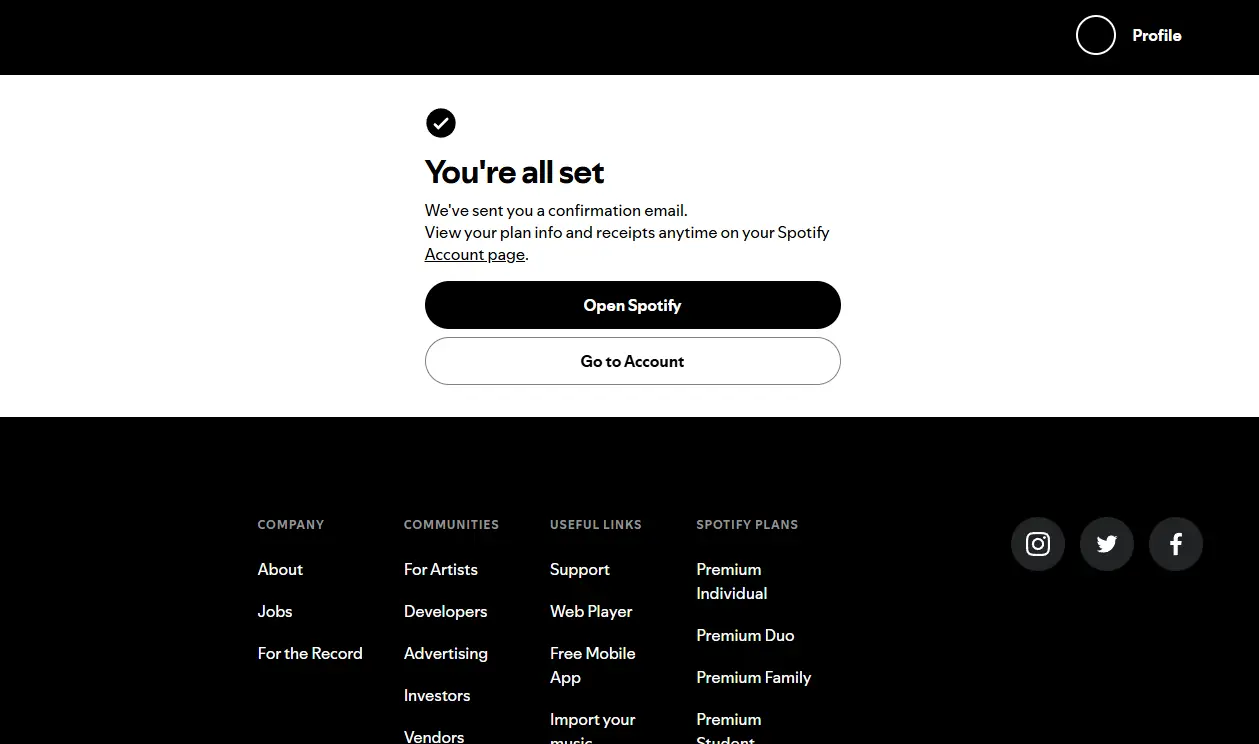Image resolution: width=1259 pixels, height=744 pixels.
Task: Click the profile avatar circle
Action: click(x=1096, y=35)
